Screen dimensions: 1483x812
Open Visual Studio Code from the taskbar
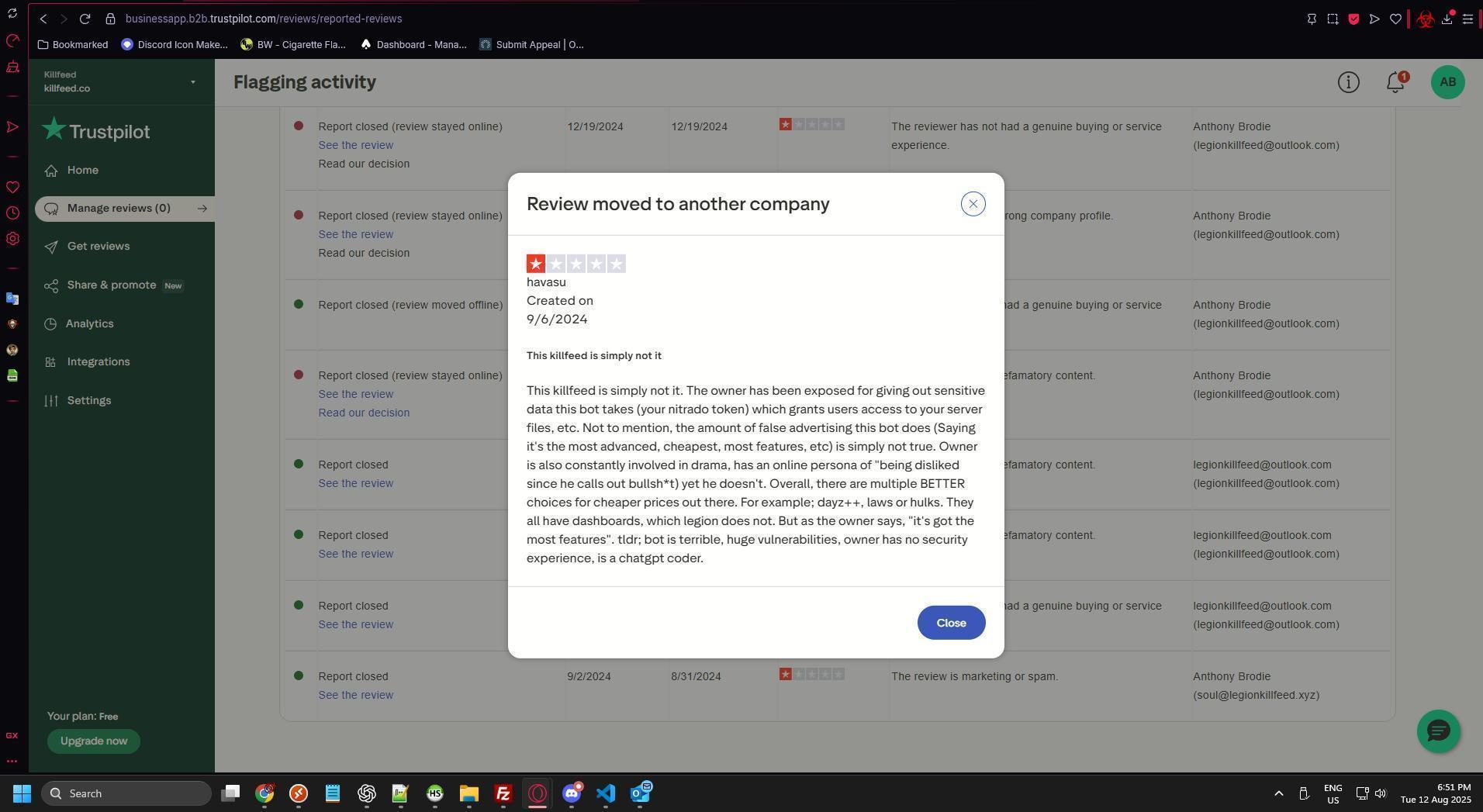(x=606, y=793)
